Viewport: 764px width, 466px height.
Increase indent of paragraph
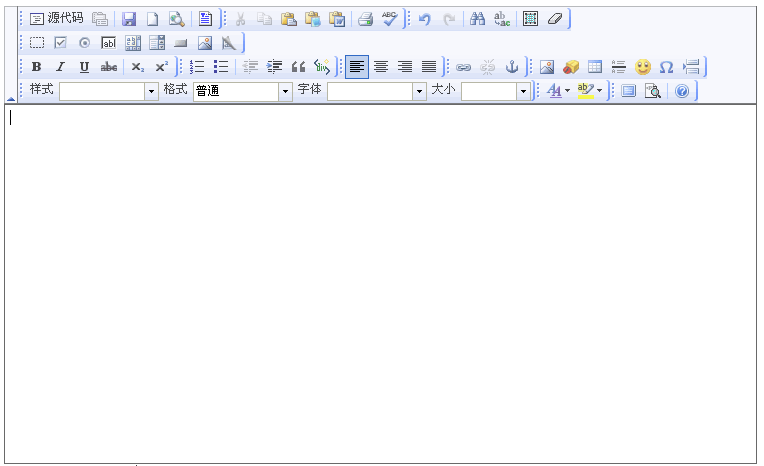click(274, 67)
